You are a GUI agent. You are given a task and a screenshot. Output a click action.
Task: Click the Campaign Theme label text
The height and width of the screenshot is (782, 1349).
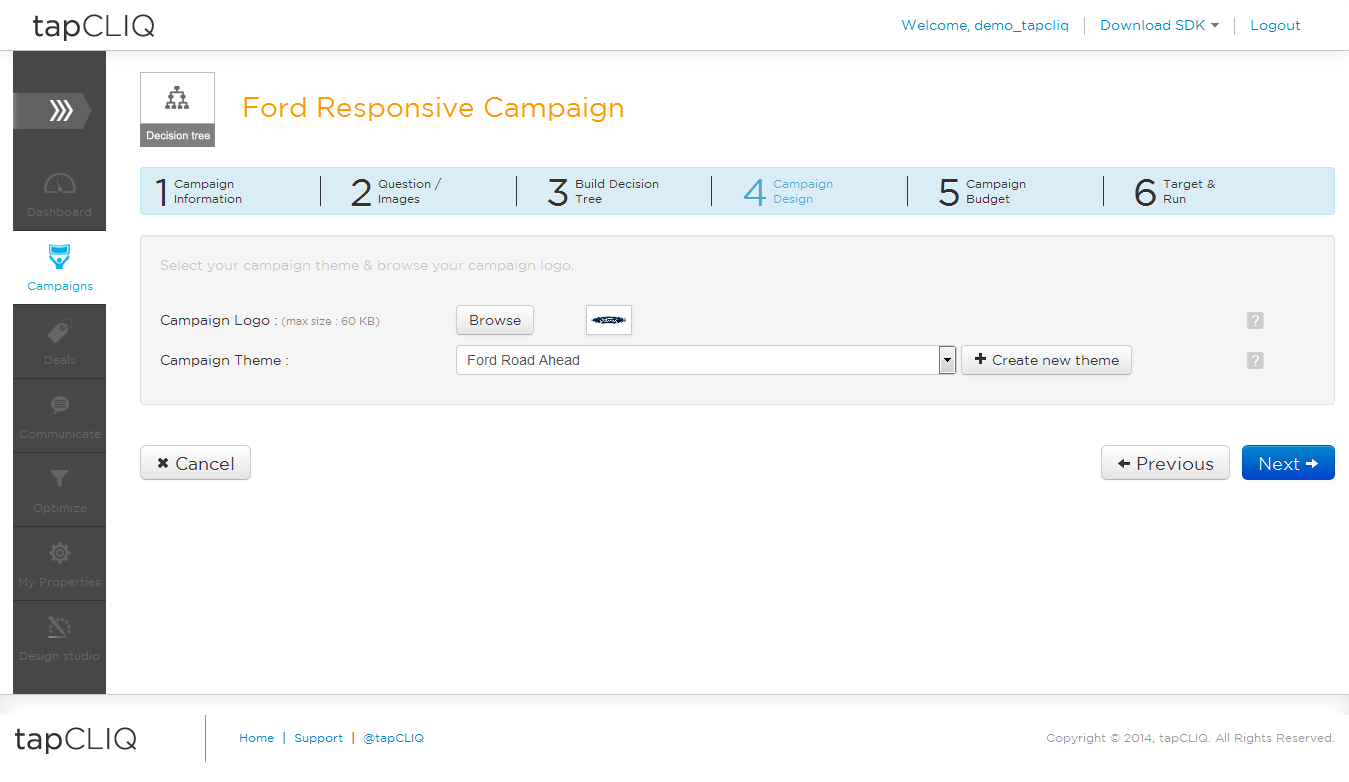click(224, 360)
